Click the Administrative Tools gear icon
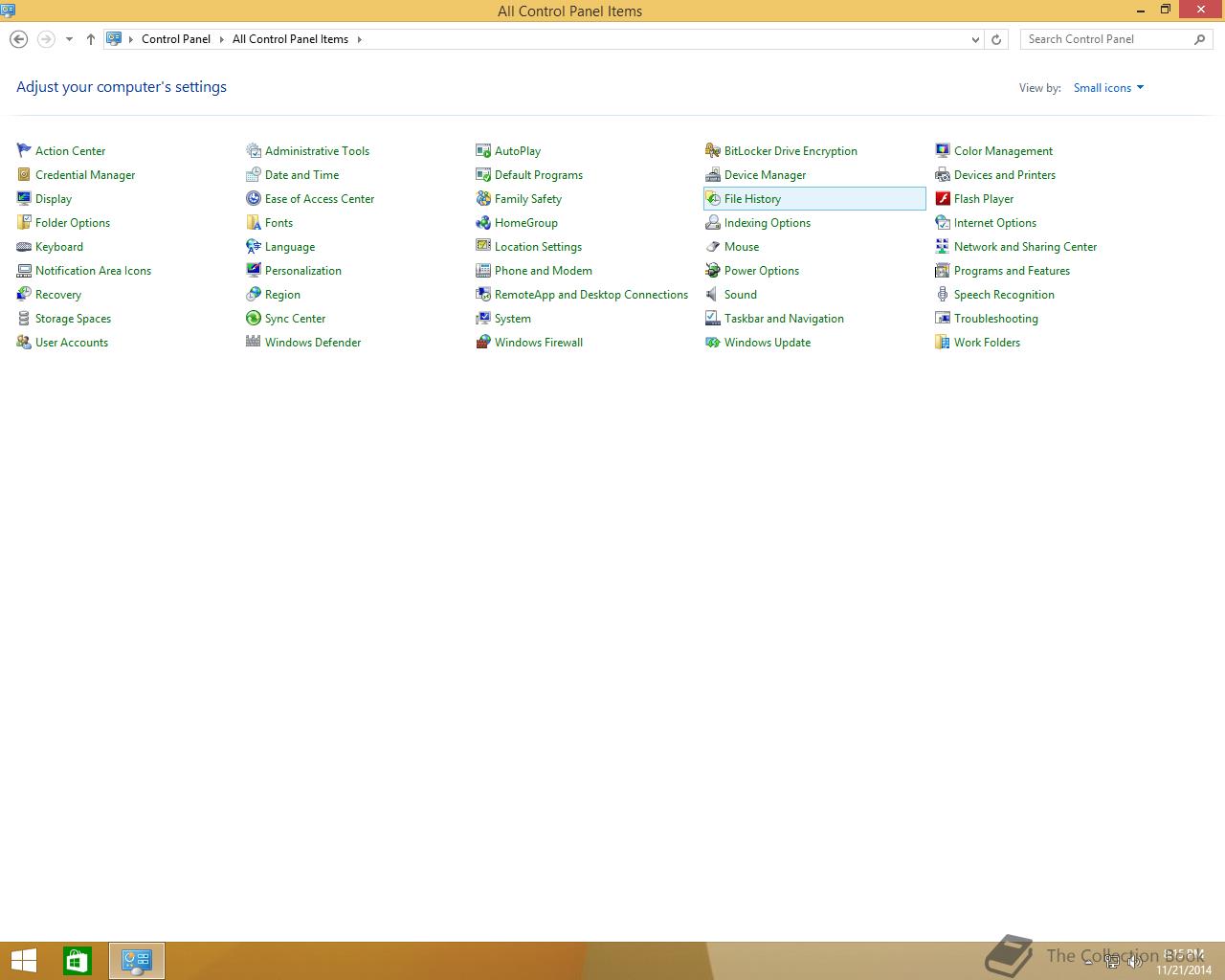The width and height of the screenshot is (1225, 980). [x=254, y=150]
